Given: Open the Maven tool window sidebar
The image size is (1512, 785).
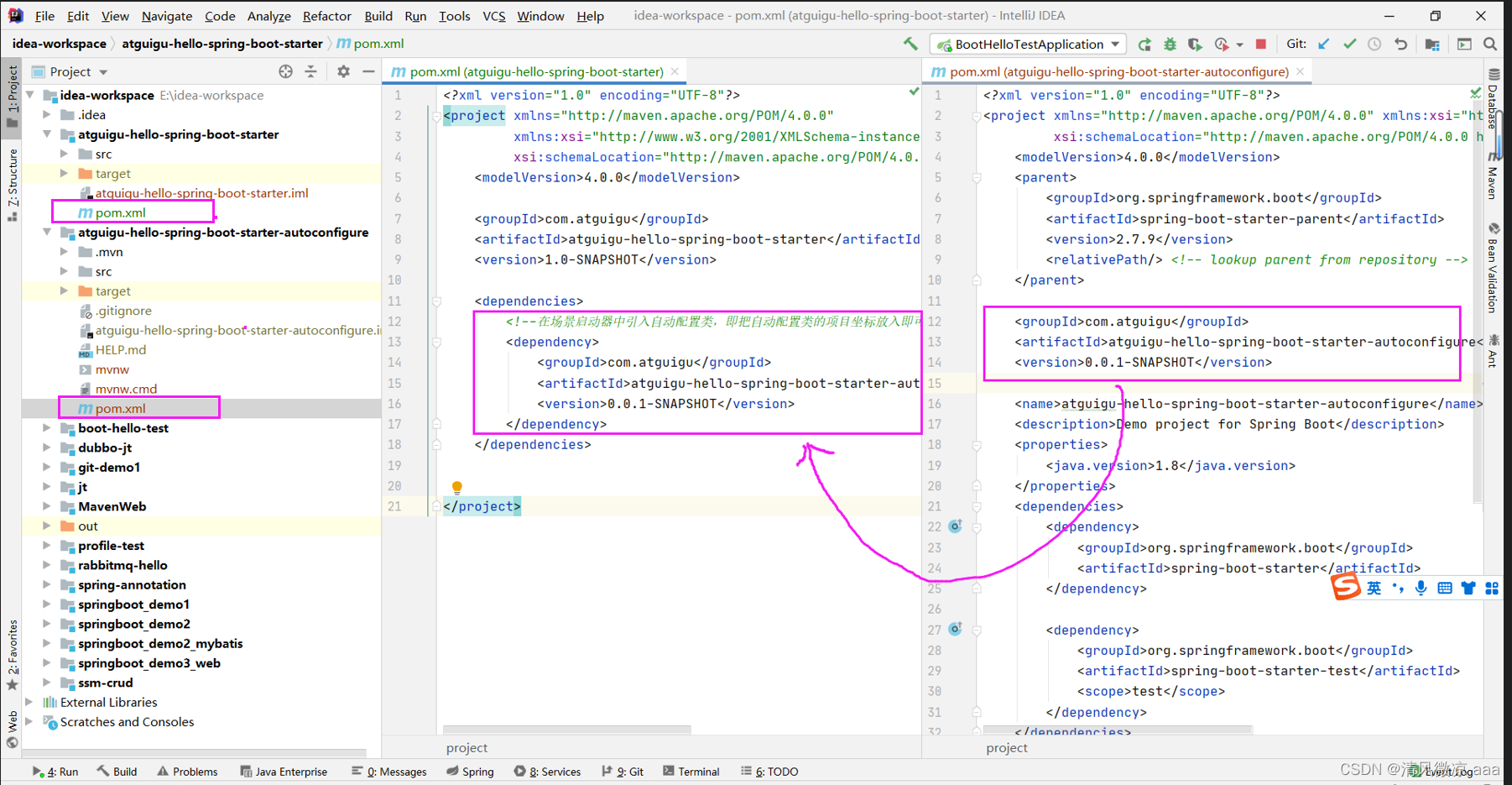Looking at the screenshot, I should point(1494,176).
